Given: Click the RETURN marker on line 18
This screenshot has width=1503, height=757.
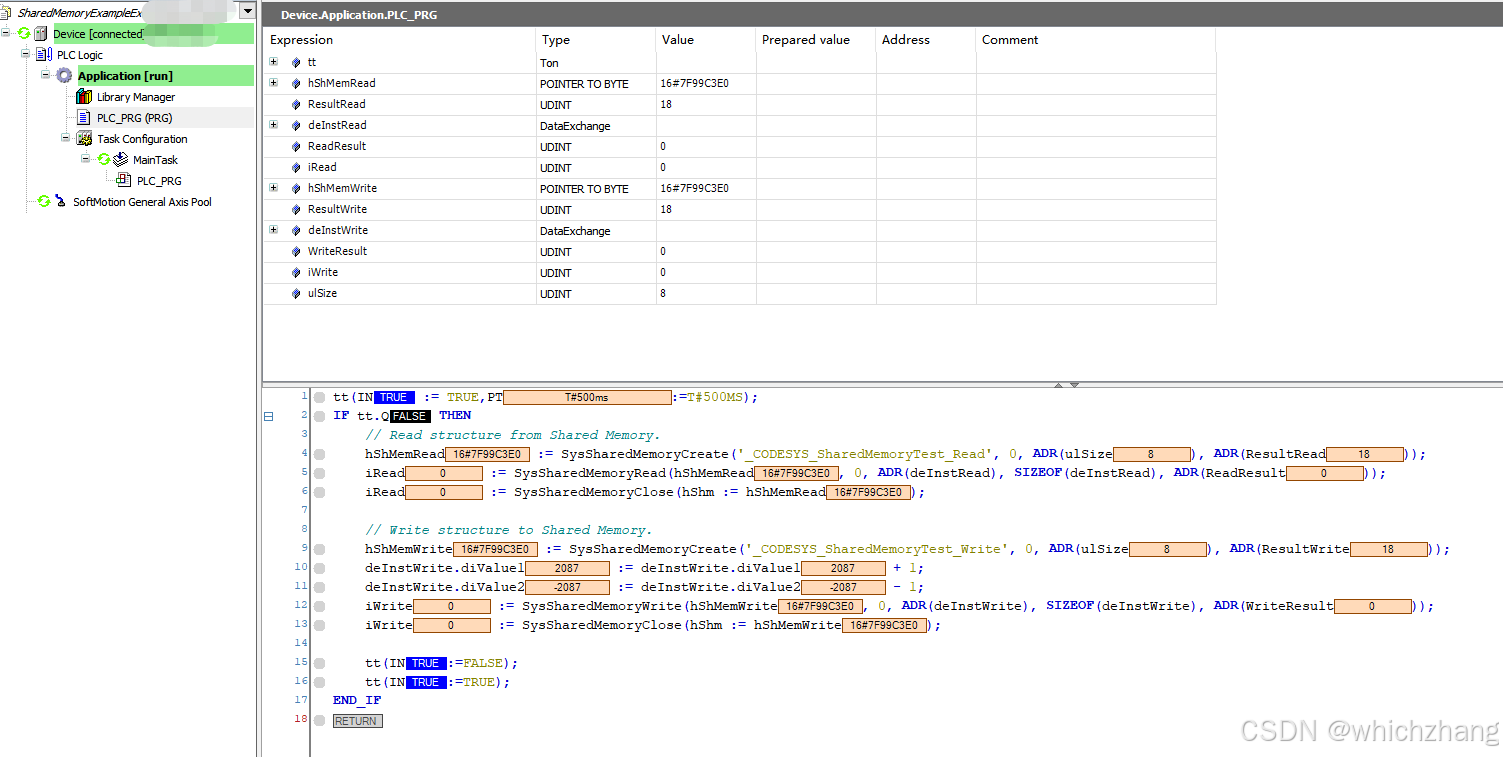Looking at the screenshot, I should (x=357, y=720).
